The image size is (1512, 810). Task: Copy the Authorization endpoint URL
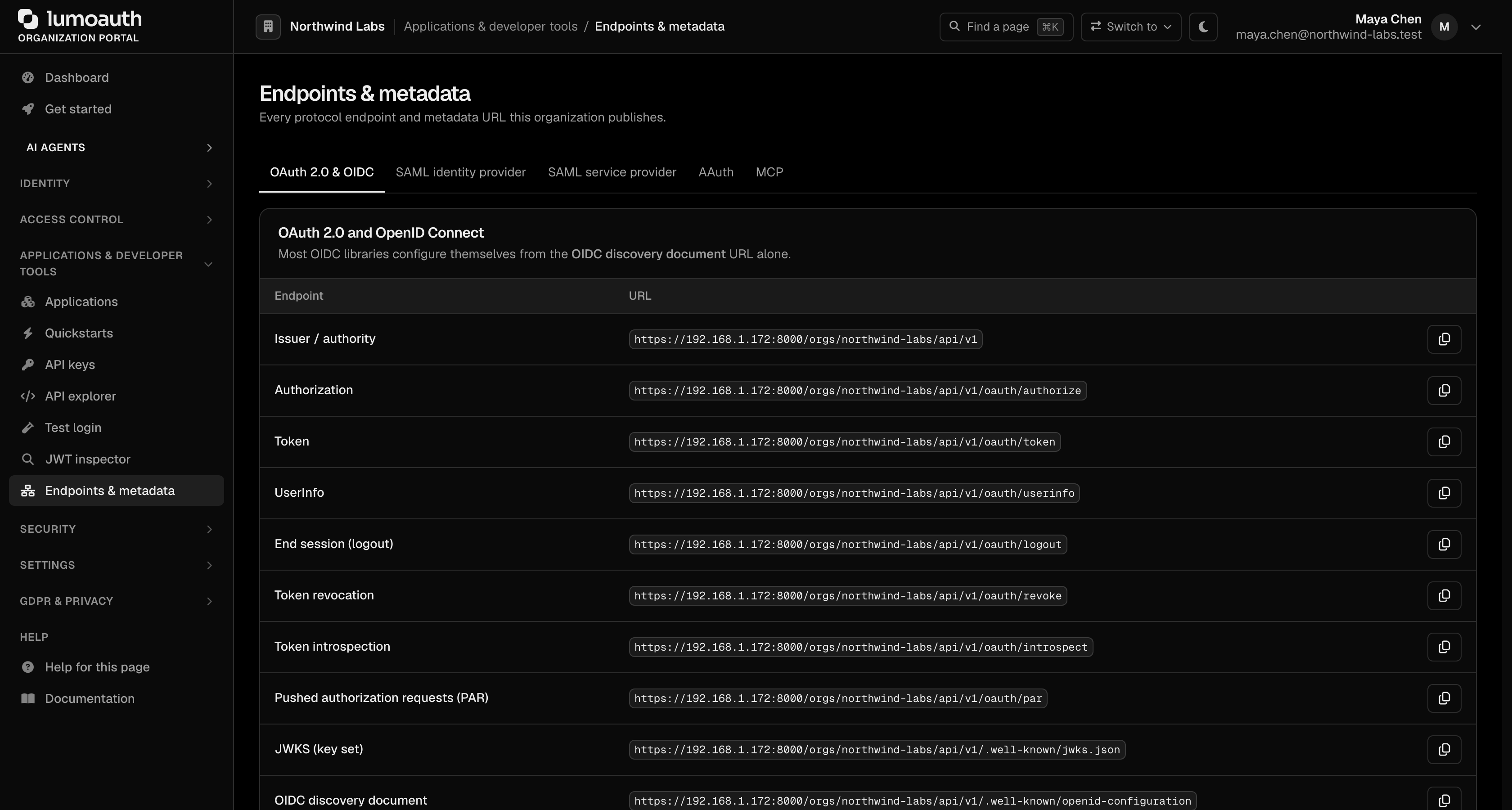pos(1444,390)
